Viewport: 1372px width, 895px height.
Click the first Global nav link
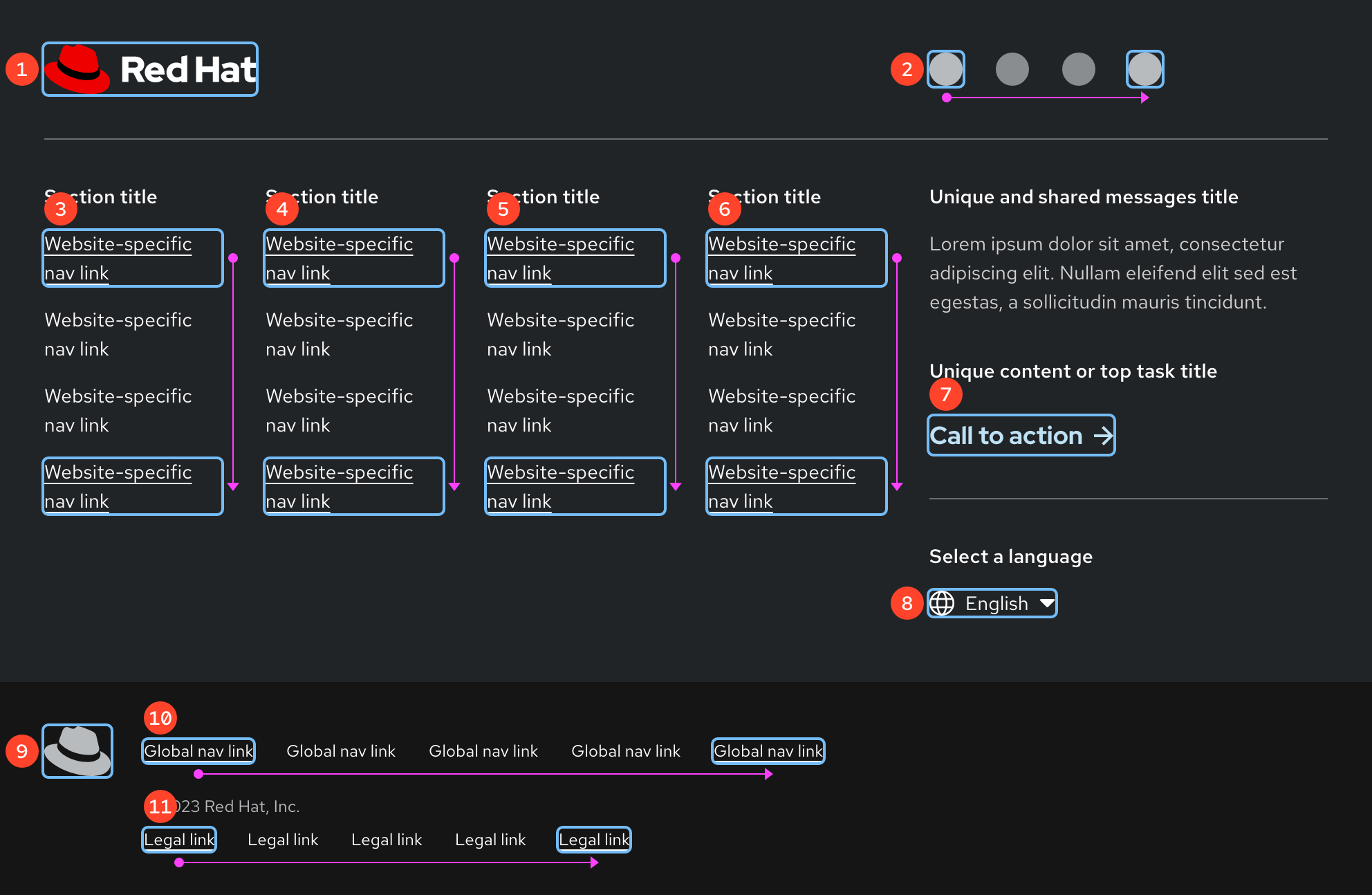coord(198,751)
